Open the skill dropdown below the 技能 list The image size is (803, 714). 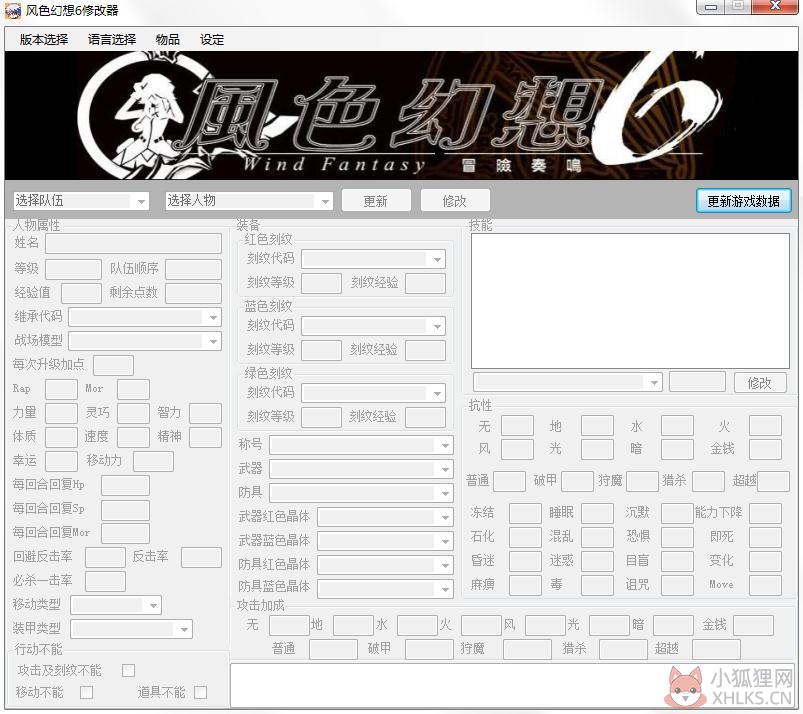pyautogui.click(x=568, y=382)
